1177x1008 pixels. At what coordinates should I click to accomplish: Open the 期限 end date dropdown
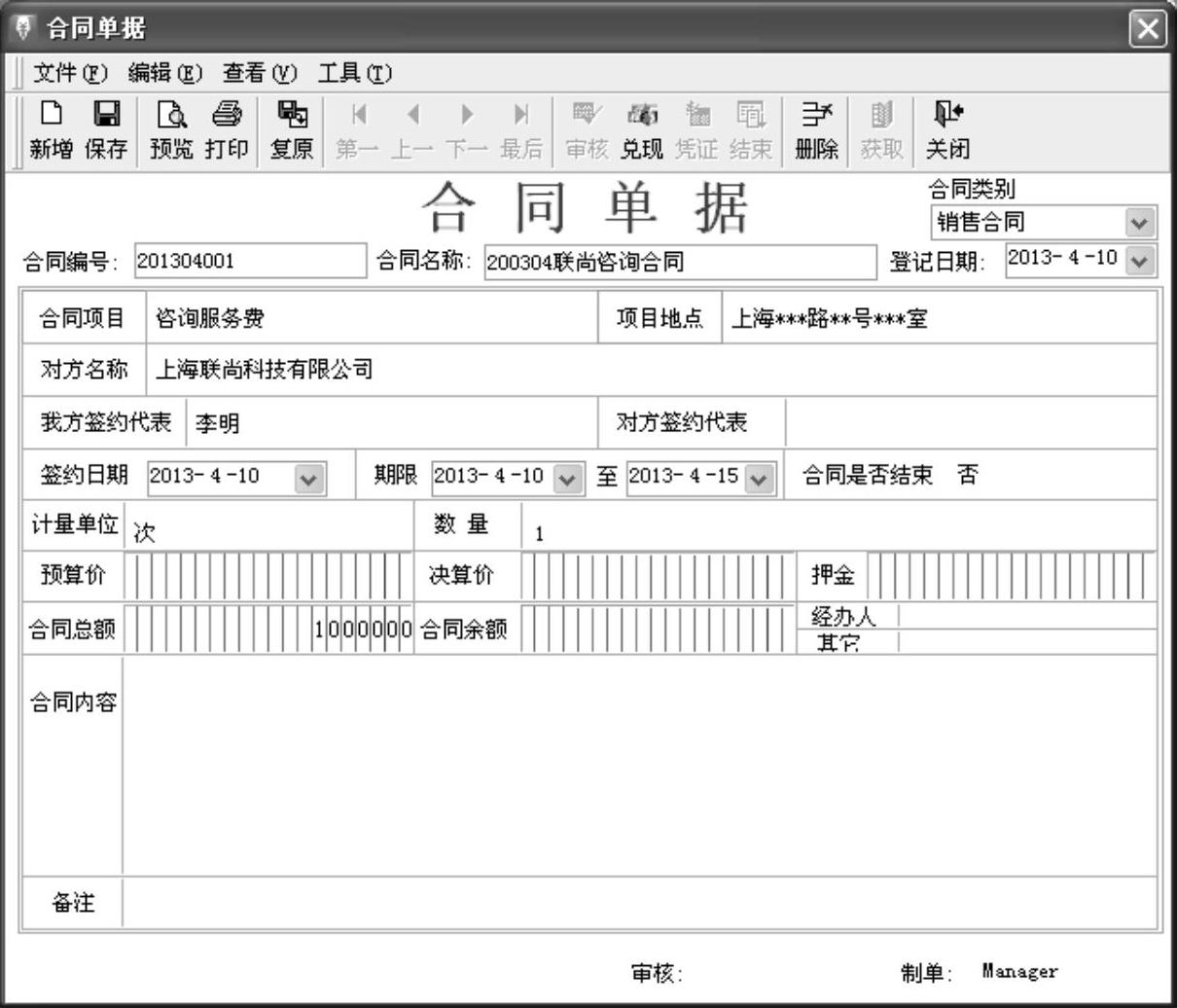[759, 479]
